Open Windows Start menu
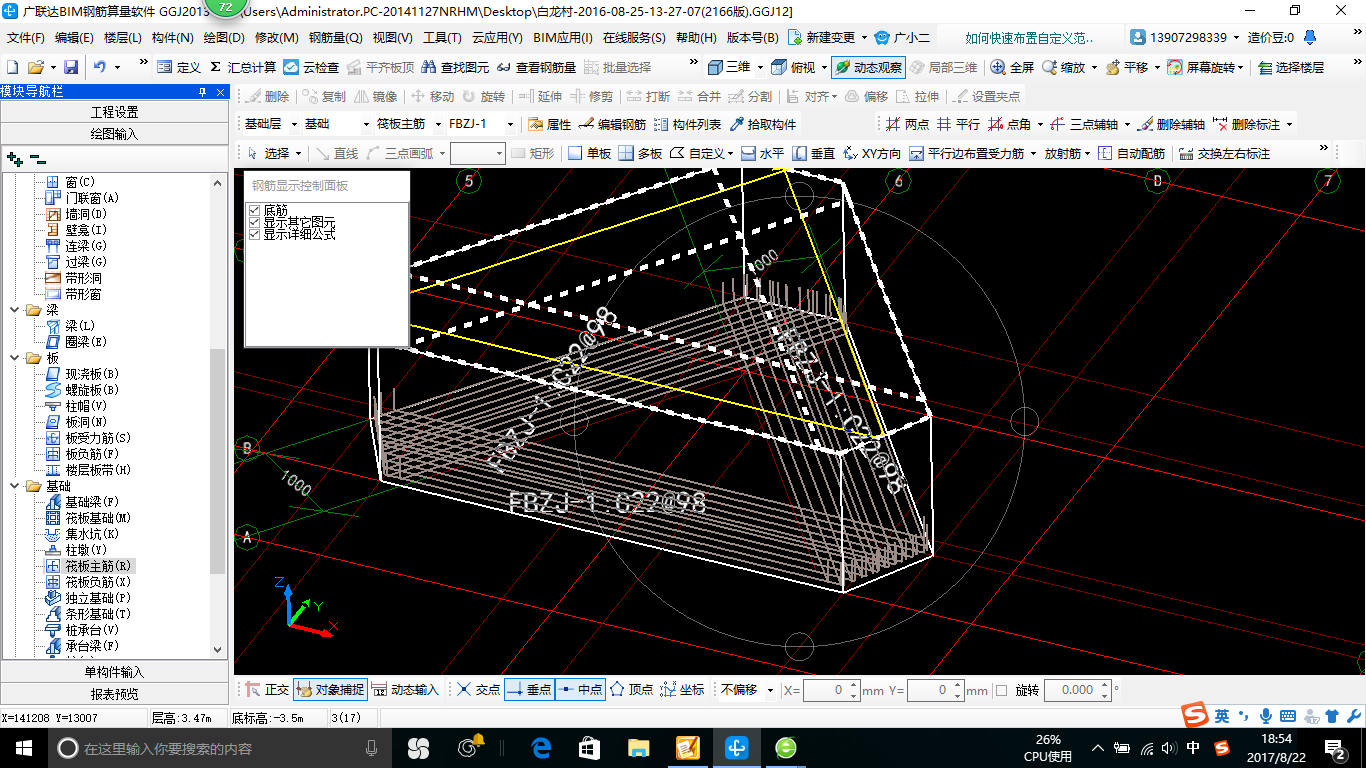Viewport: 1366px width, 768px height. tap(22, 747)
